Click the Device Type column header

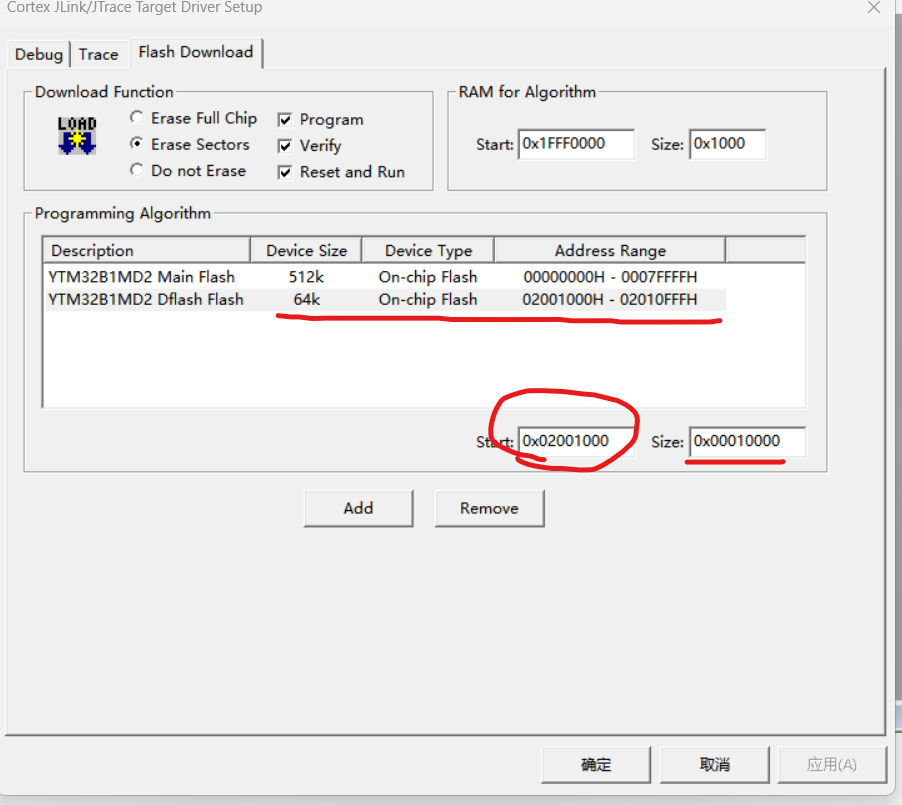click(428, 251)
